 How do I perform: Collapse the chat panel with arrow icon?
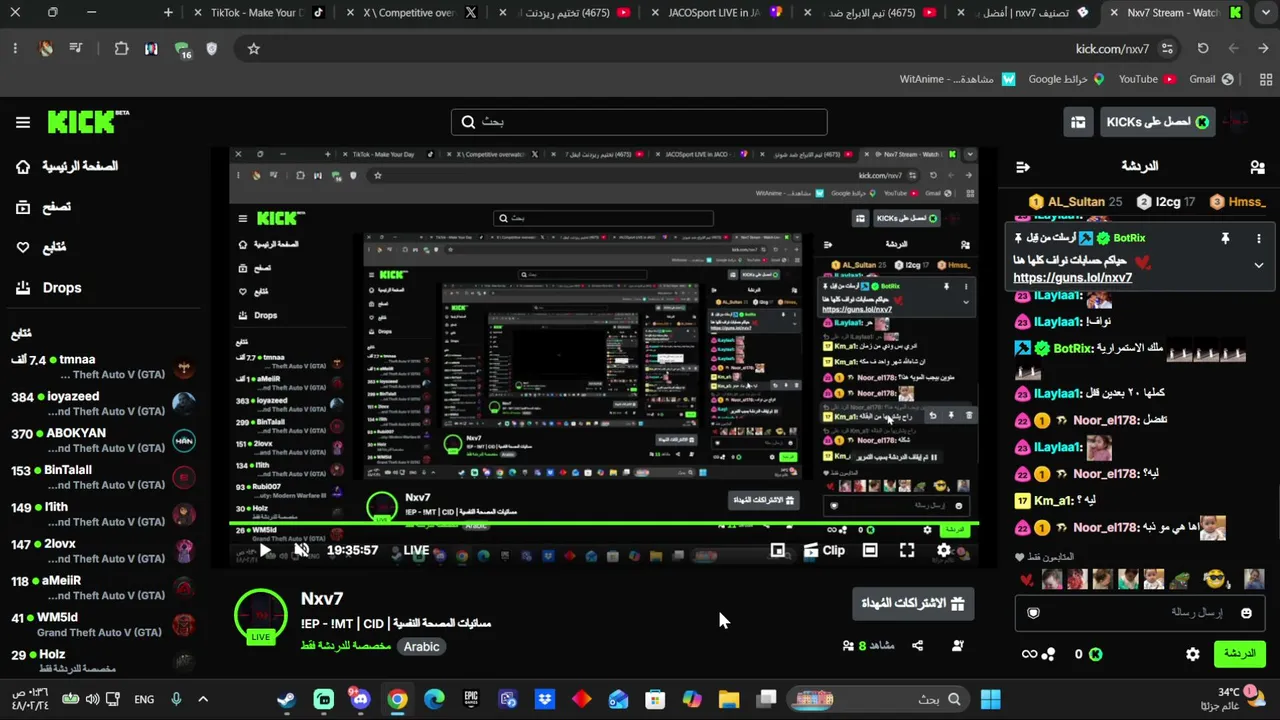point(1022,167)
